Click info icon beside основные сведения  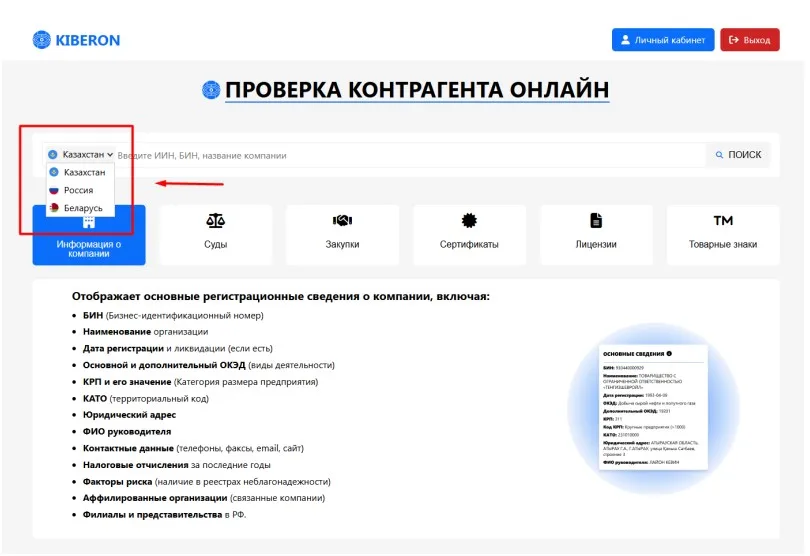point(669,353)
